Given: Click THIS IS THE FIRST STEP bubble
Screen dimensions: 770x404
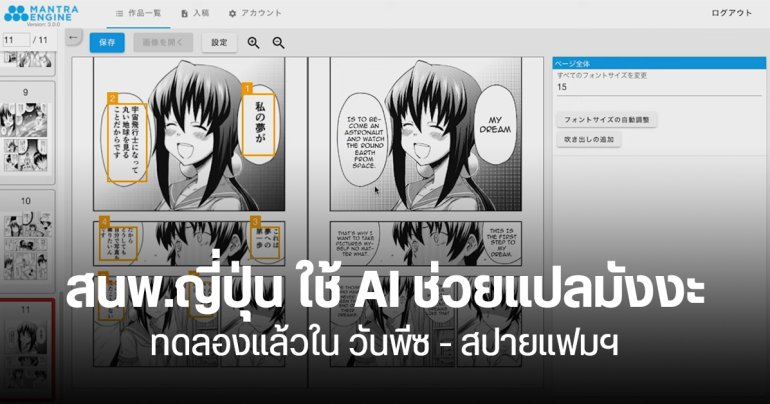Looking at the screenshot, I should pos(500,242).
